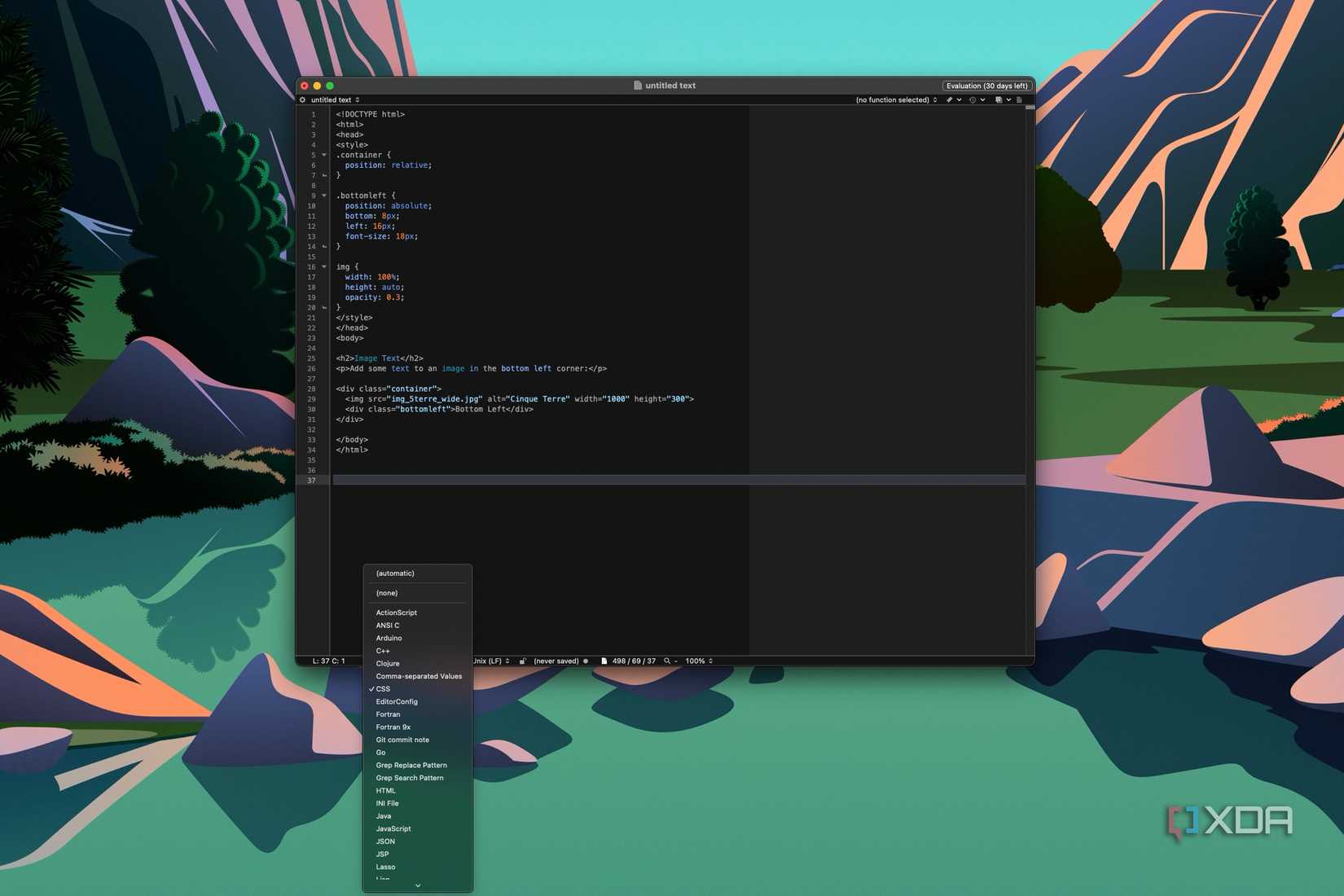Click the clock recent-files icon in navigation bar

[973, 100]
